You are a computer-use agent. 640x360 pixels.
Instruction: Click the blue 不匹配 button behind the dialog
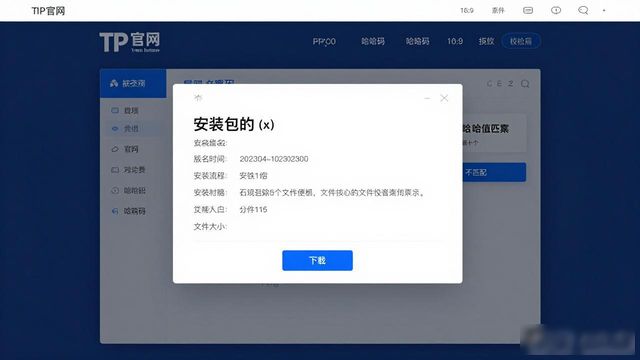pyautogui.click(x=494, y=172)
